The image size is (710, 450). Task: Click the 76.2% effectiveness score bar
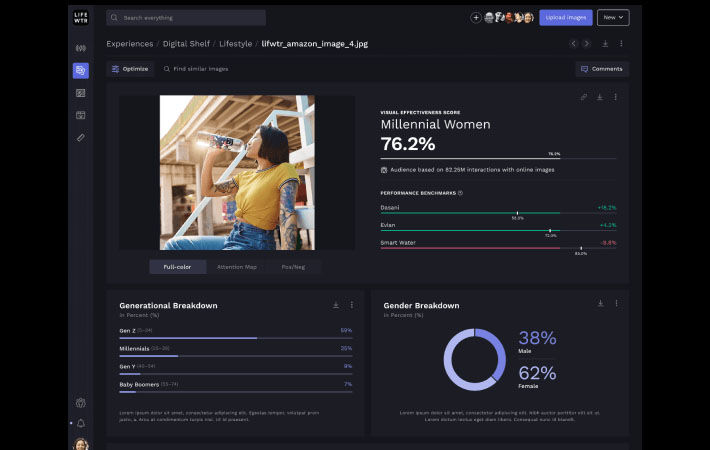[498, 158]
